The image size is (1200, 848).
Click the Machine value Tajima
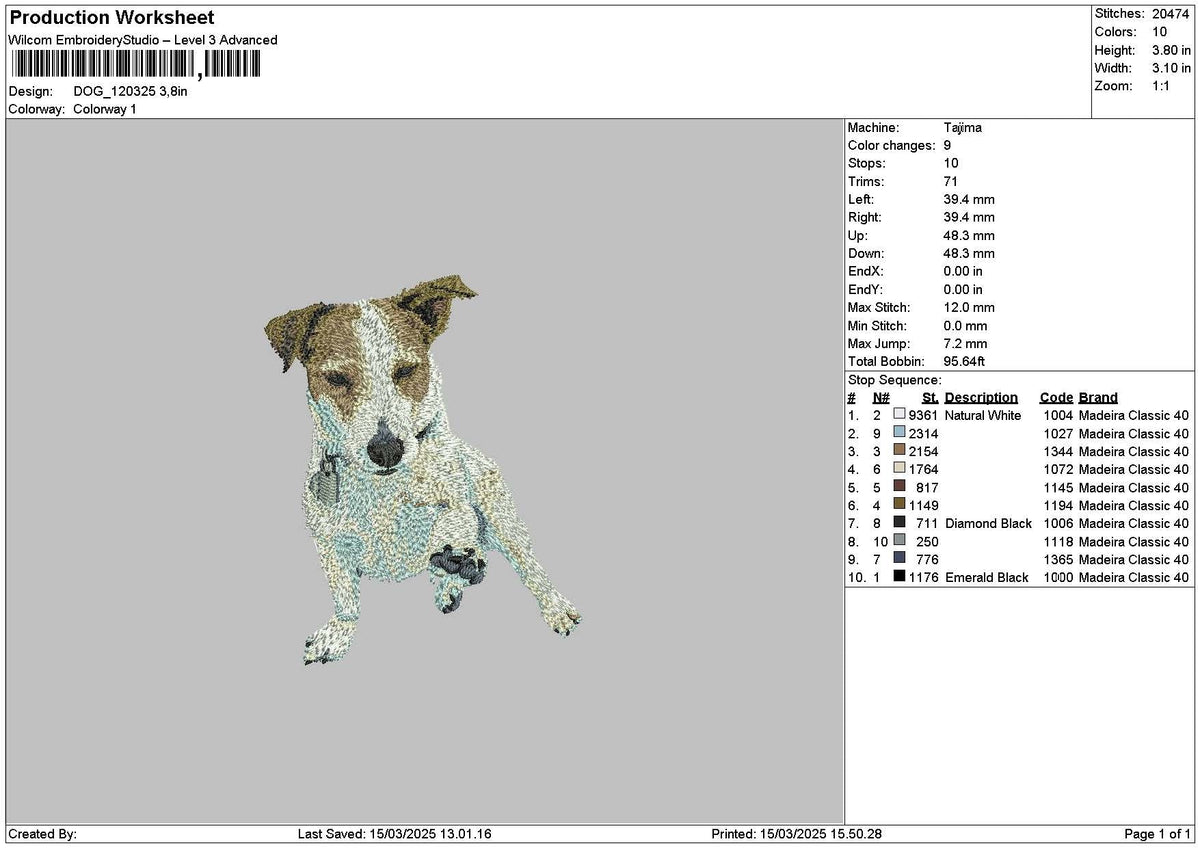[963, 128]
